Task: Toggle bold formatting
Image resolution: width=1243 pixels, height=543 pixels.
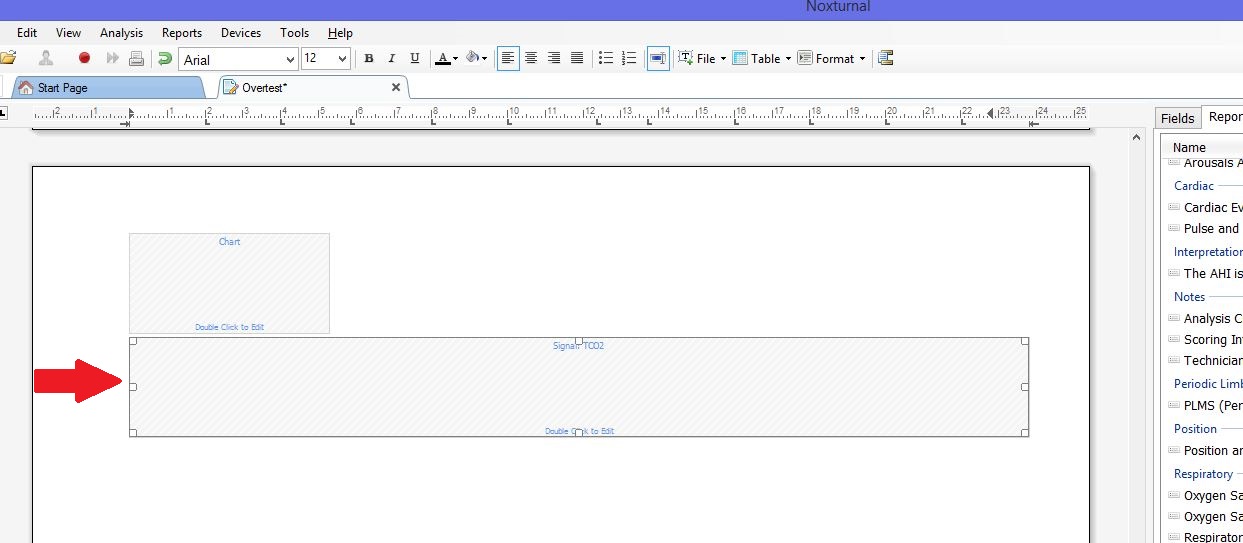Action: pos(369,58)
